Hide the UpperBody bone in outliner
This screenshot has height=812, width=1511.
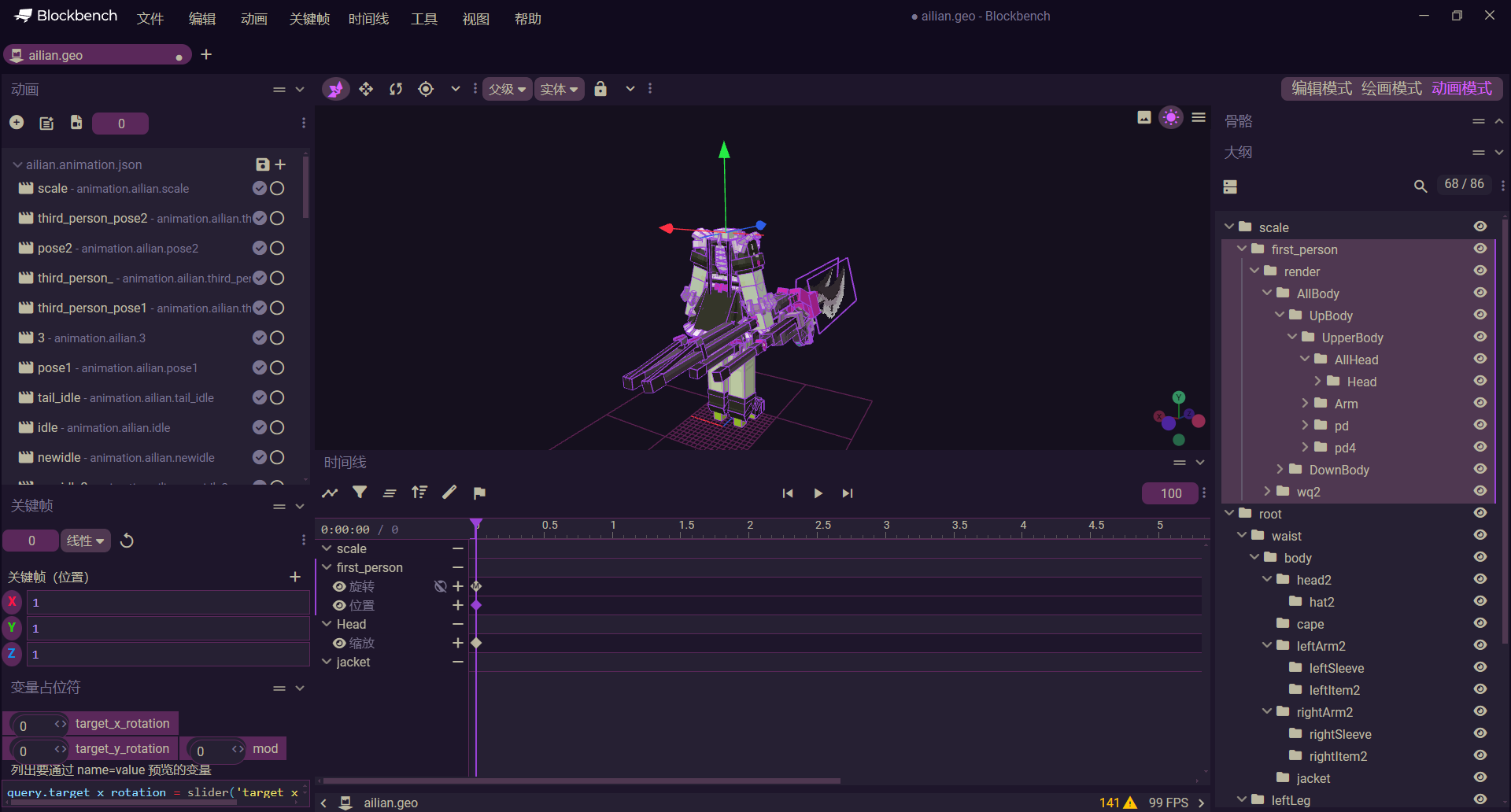coord(1480,337)
